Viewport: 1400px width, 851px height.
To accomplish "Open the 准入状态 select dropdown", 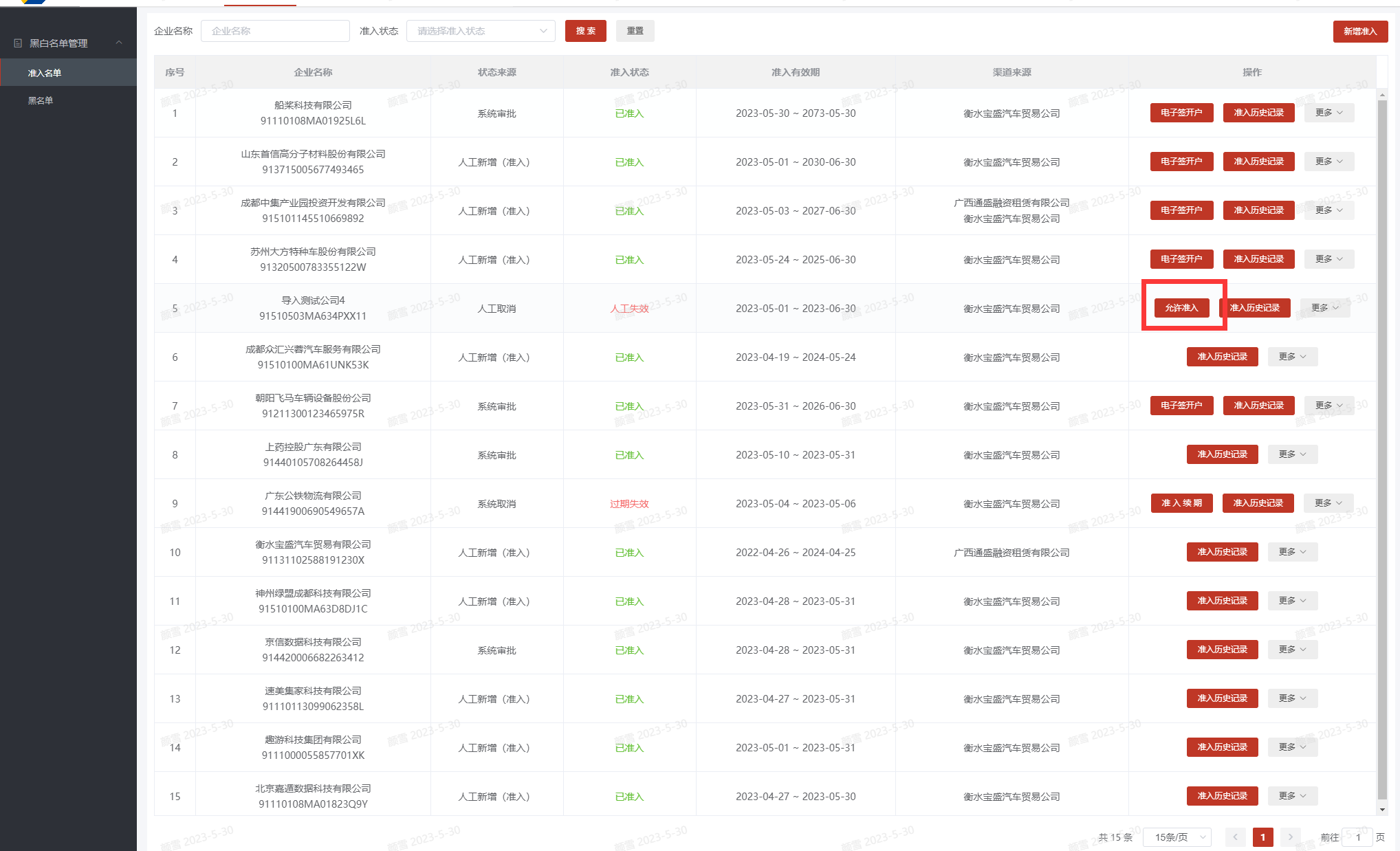I will tap(481, 31).
